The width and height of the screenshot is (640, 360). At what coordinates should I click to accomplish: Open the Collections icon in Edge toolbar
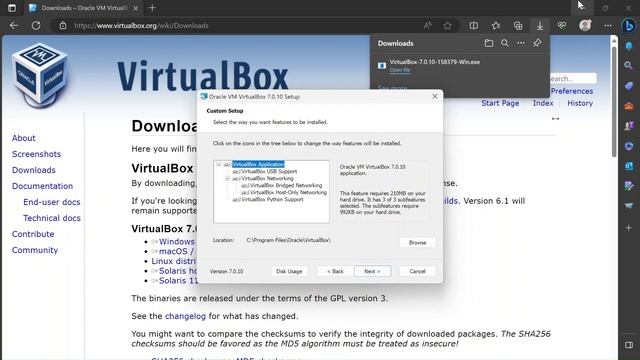click(x=518, y=25)
